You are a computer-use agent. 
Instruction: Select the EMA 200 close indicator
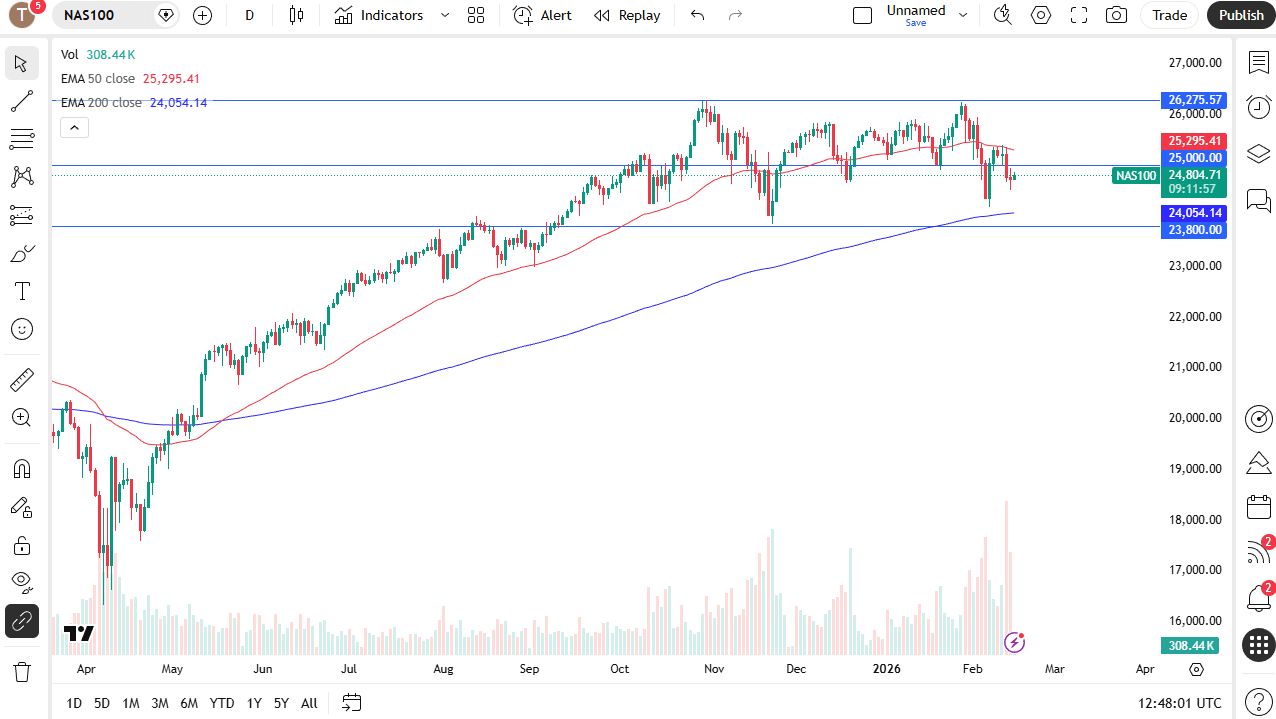tap(101, 102)
